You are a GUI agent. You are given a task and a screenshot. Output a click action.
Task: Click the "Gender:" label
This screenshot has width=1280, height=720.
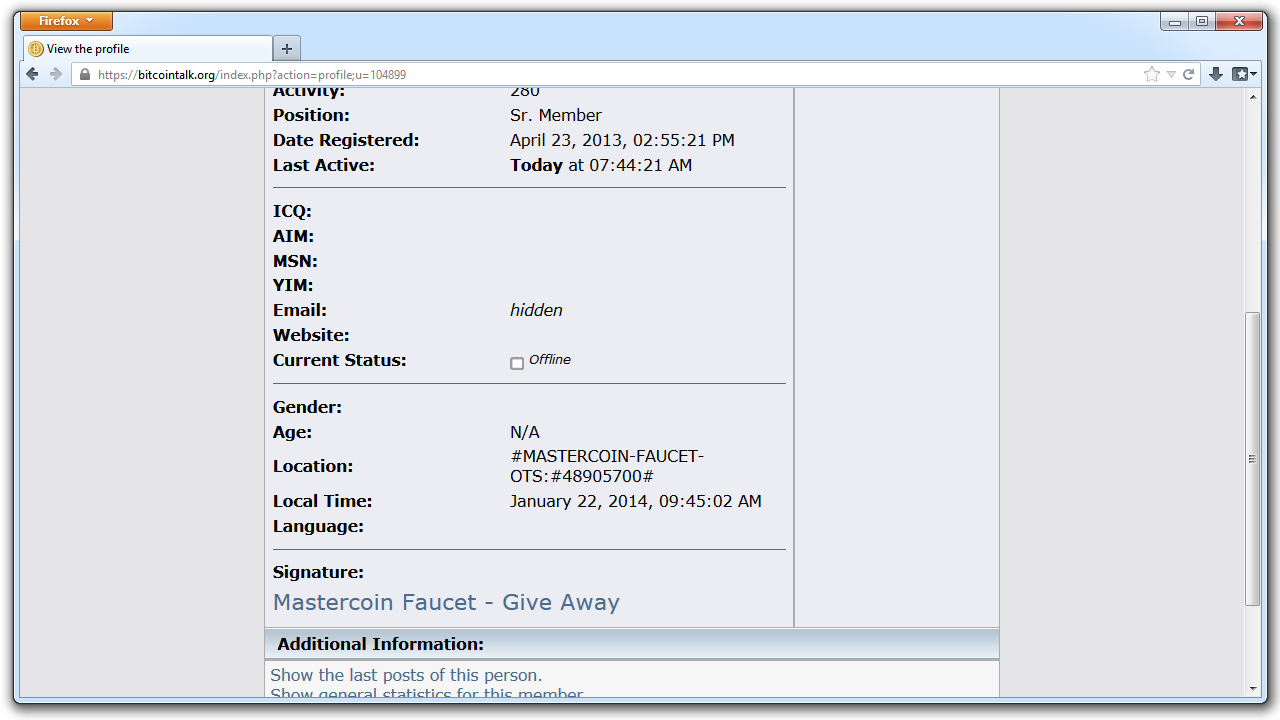click(307, 407)
